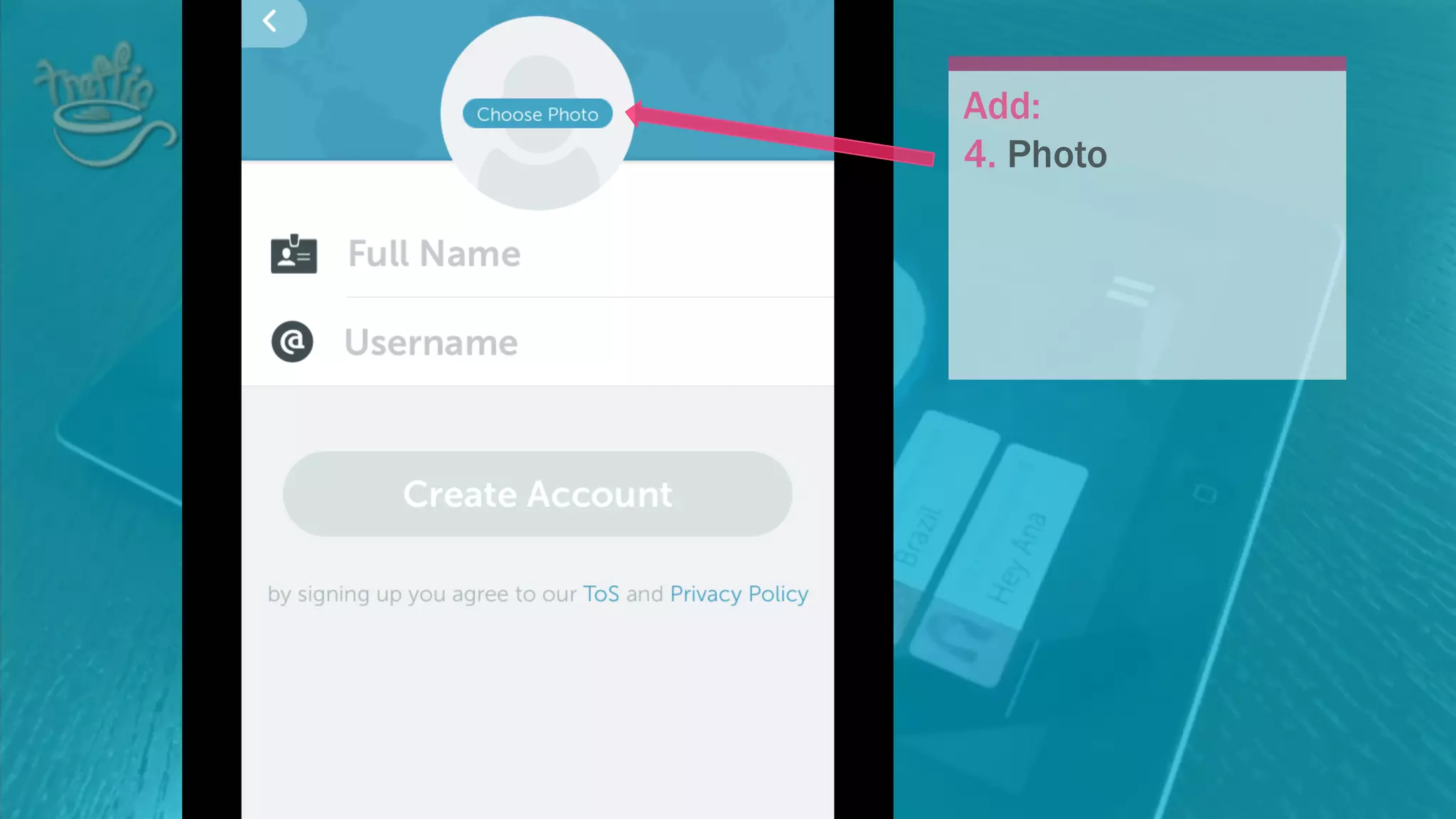Screen dimensions: 1456x819
Task: Focus the Full Name input field
Action: (590, 254)
